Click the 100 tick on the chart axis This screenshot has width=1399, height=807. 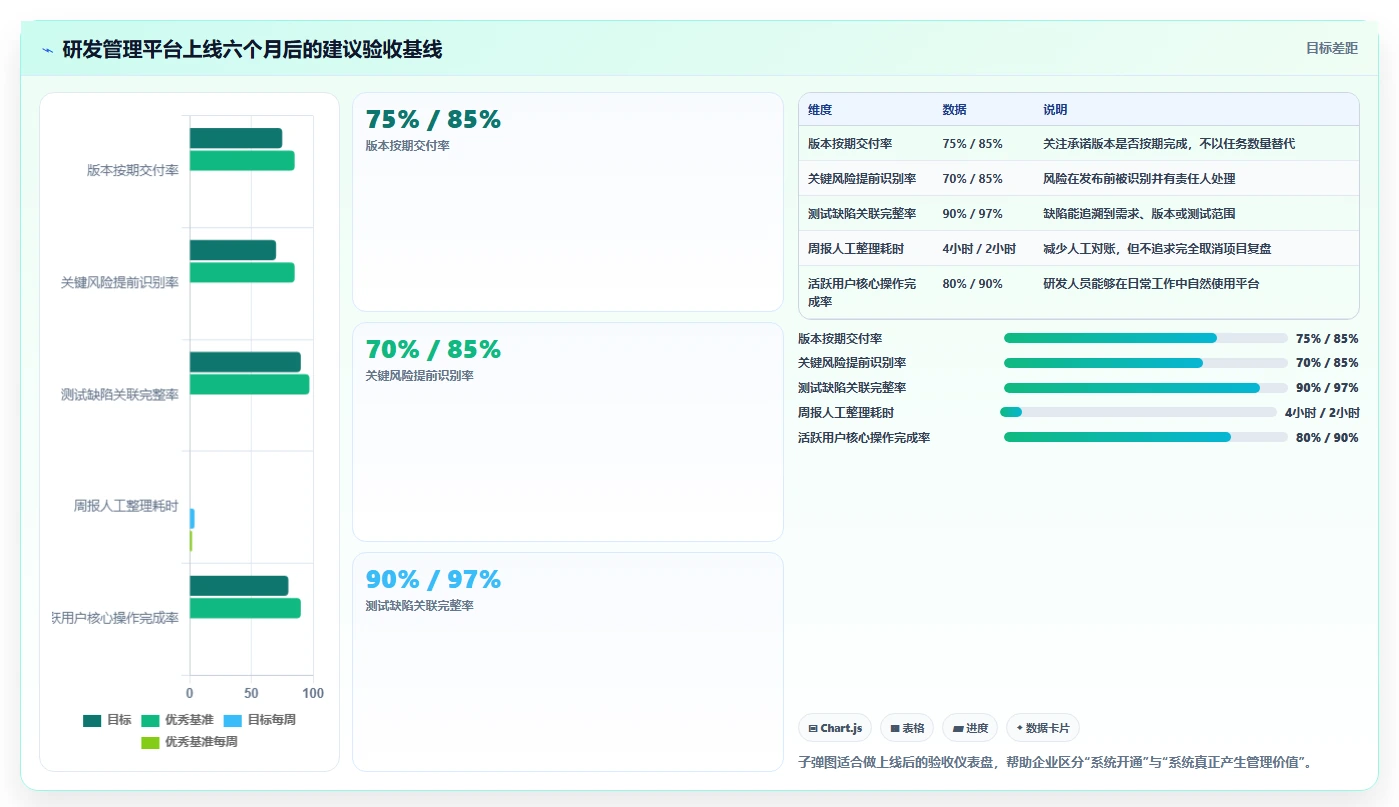[x=313, y=693]
